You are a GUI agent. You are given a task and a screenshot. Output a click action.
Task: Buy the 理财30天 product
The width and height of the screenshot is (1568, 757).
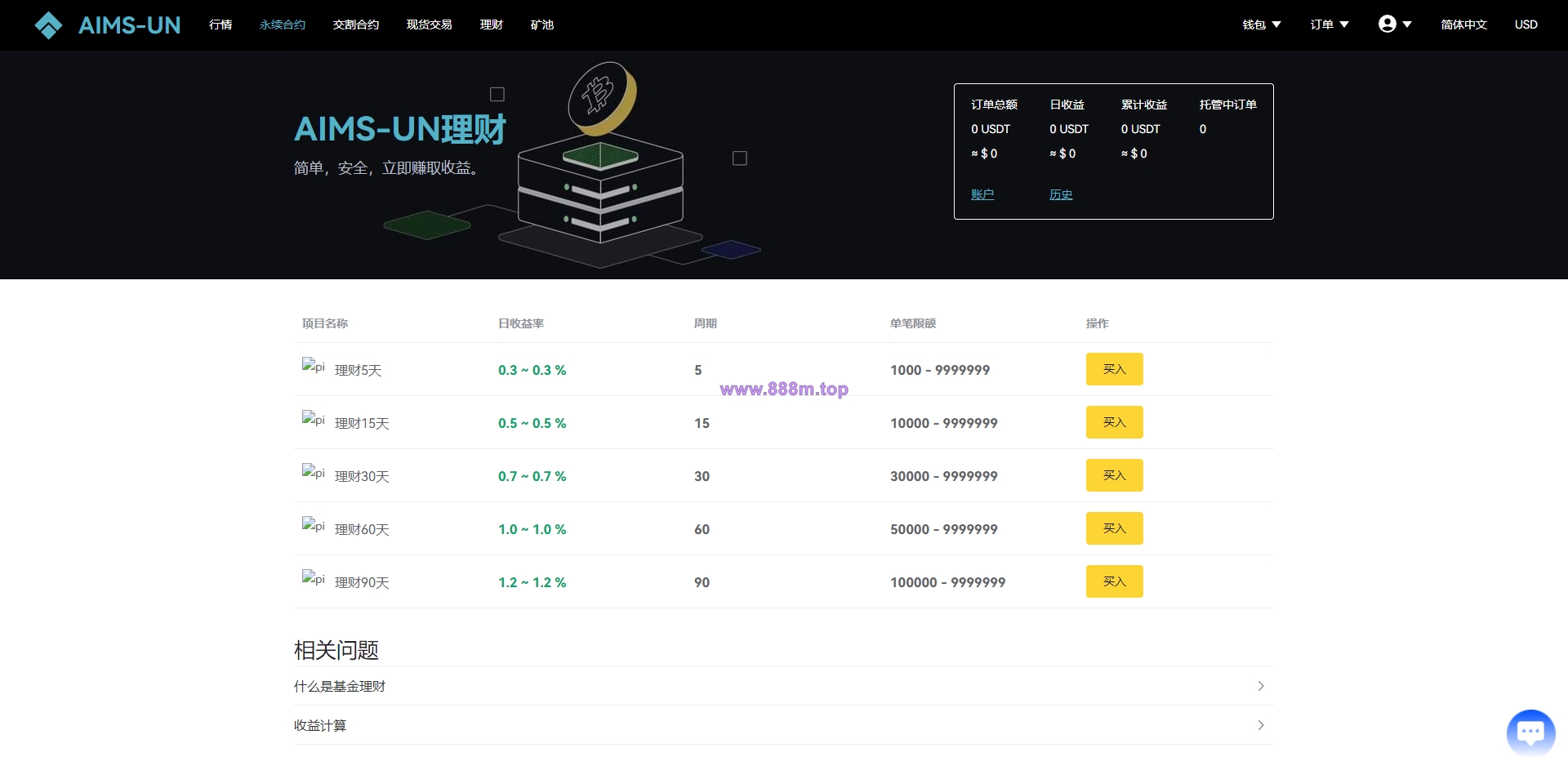click(1114, 475)
